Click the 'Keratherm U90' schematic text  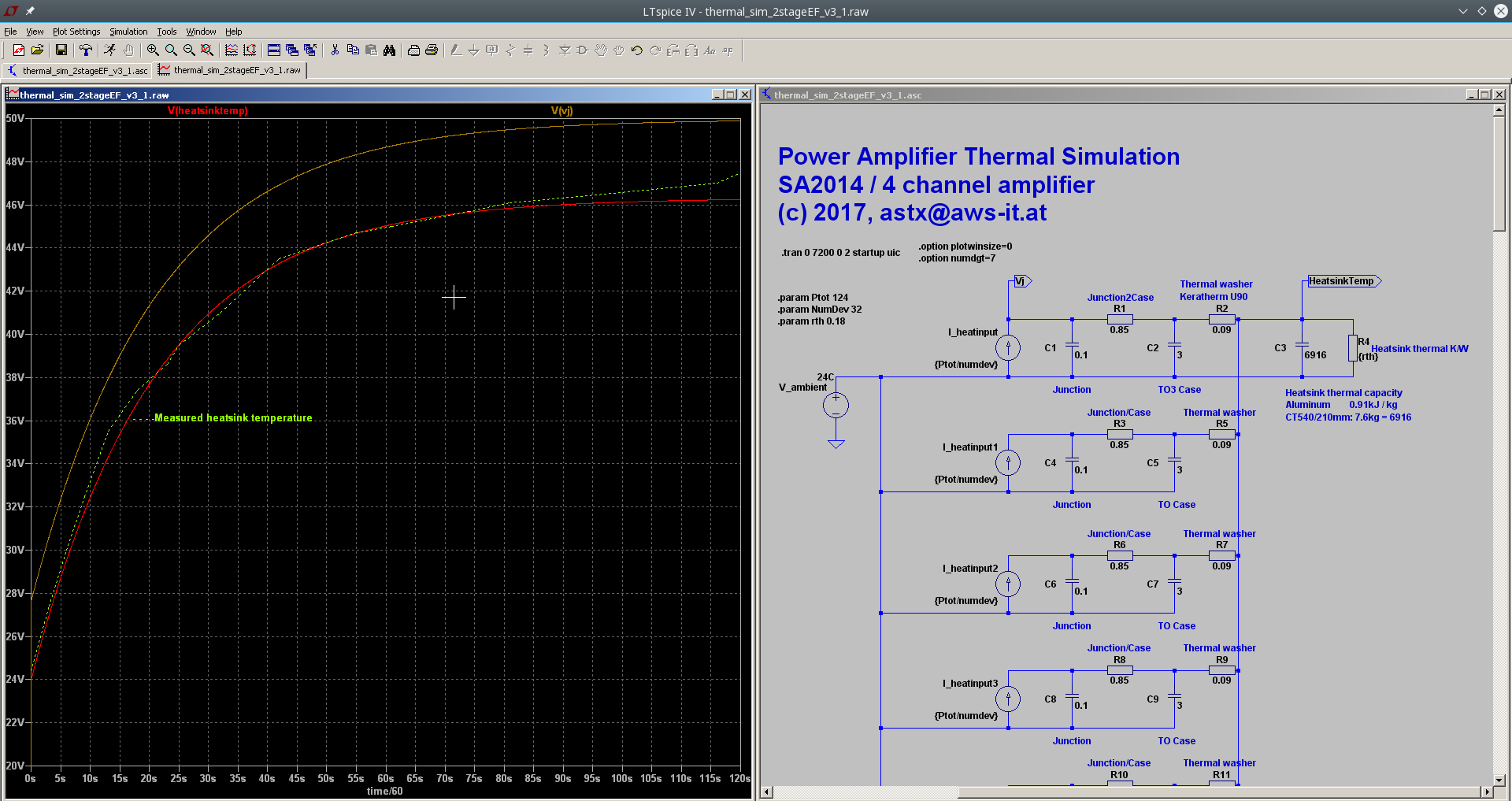[x=1214, y=297]
